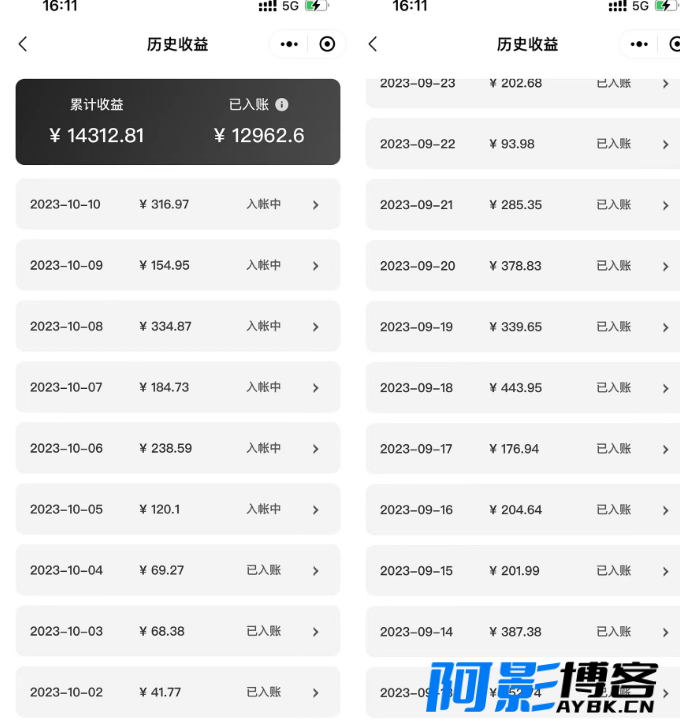Open chevron of the 2023-09-16 row
Image resolution: width=680 pixels, height=723 pixels.
point(665,510)
